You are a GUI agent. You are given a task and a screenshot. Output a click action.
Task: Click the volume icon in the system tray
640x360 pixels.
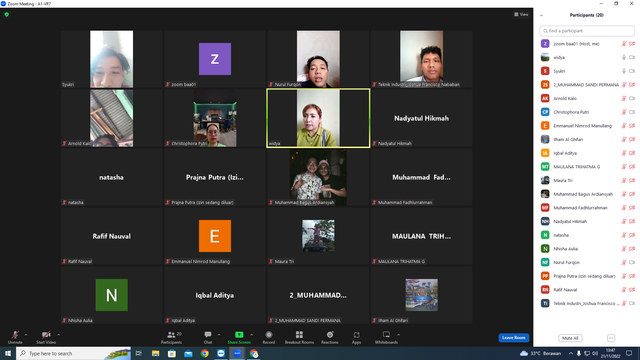595,353
